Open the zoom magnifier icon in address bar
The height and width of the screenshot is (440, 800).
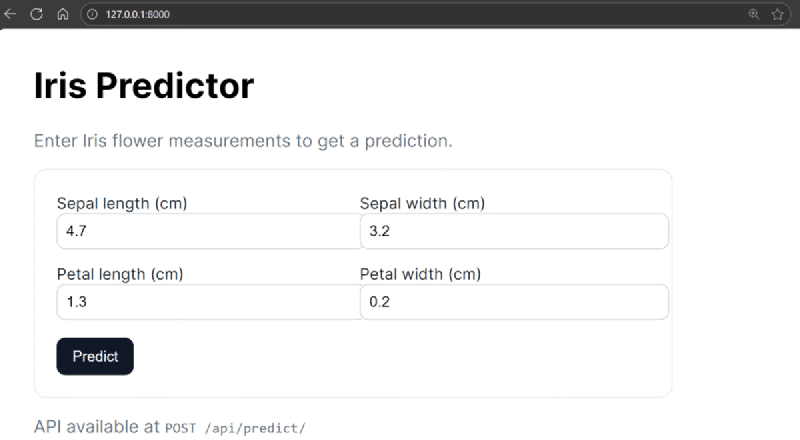click(x=754, y=14)
